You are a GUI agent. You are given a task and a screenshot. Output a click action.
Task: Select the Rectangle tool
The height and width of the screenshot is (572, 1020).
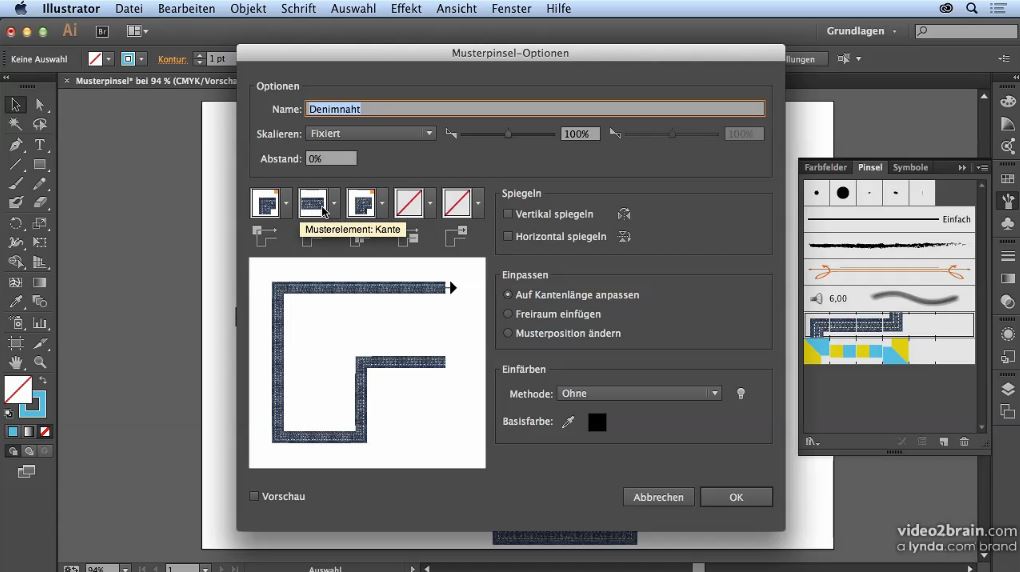40,165
